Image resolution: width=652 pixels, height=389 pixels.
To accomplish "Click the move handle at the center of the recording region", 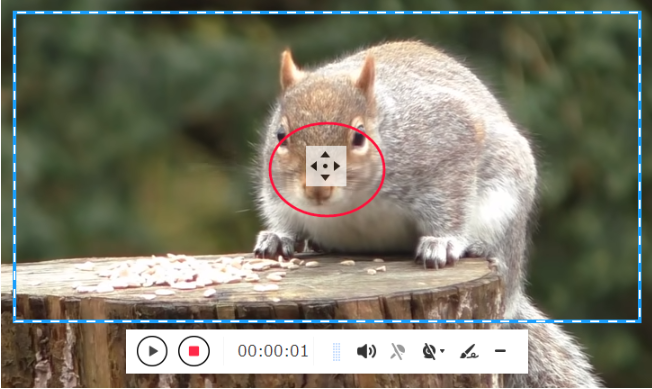I will [326, 166].
